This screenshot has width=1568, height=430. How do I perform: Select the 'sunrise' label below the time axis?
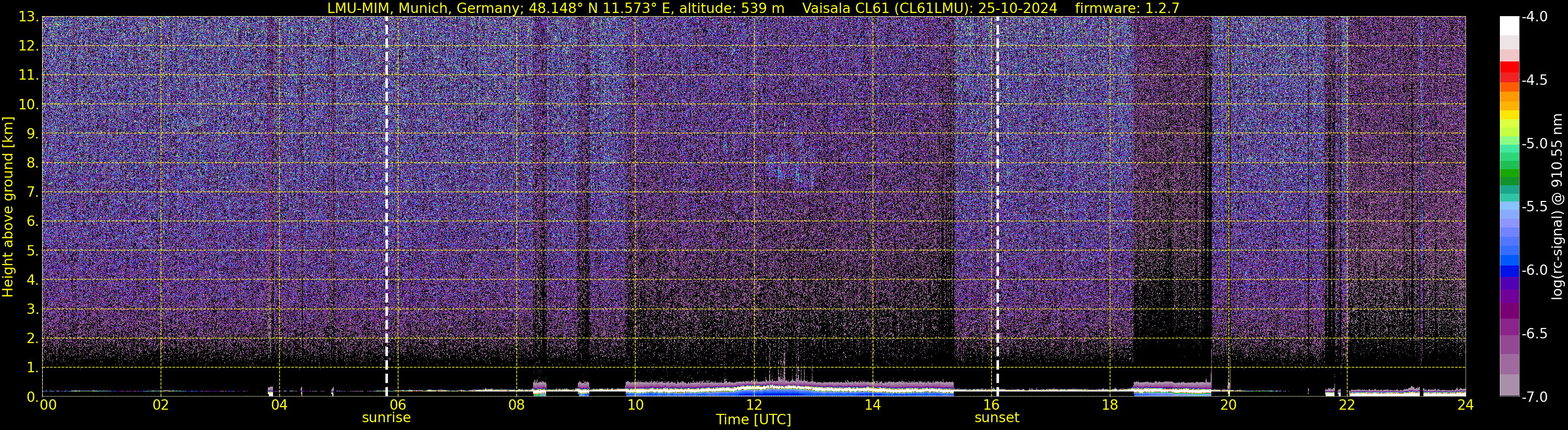pyautogui.click(x=386, y=418)
